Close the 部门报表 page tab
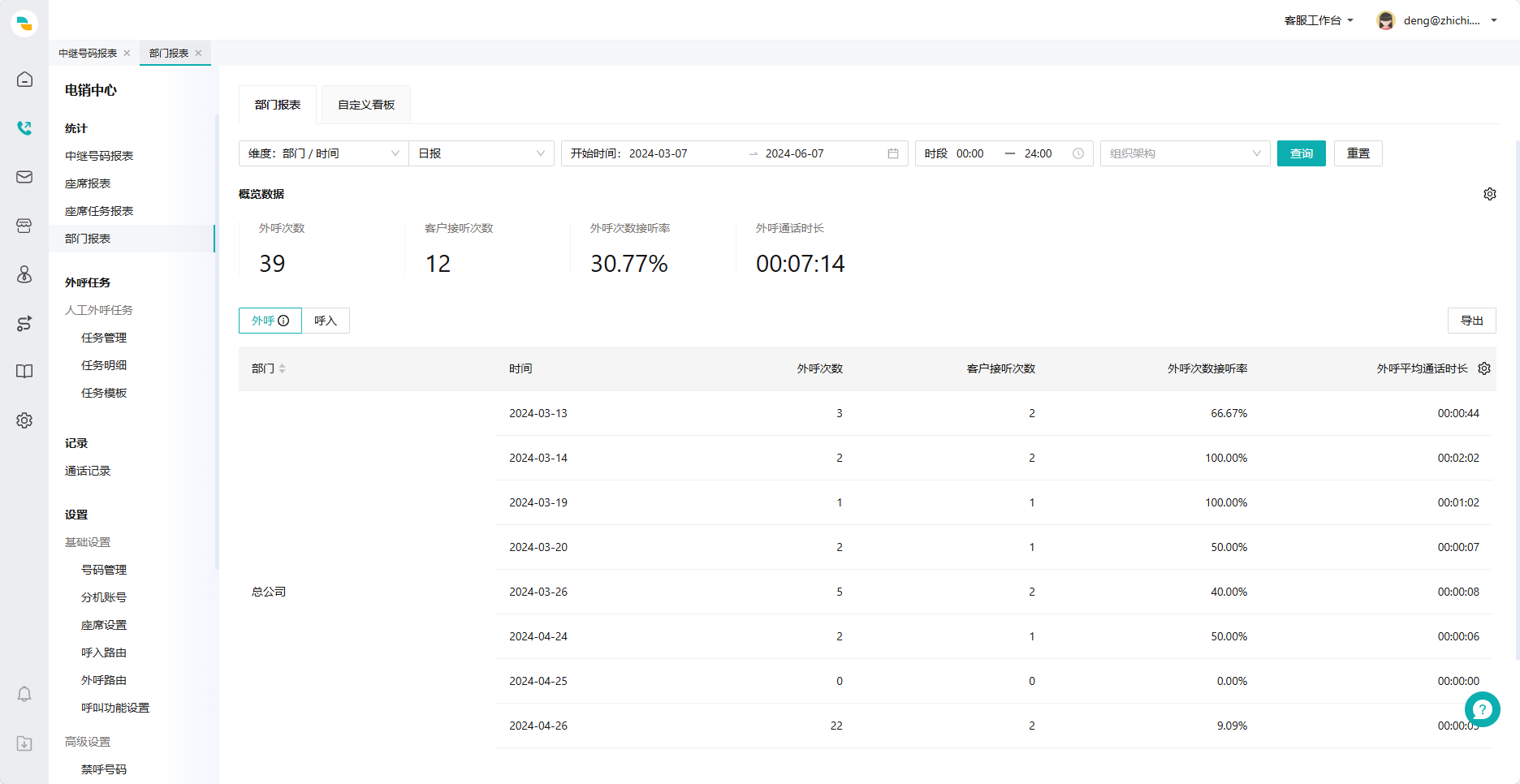Image resolution: width=1520 pixels, height=784 pixels. (x=198, y=53)
